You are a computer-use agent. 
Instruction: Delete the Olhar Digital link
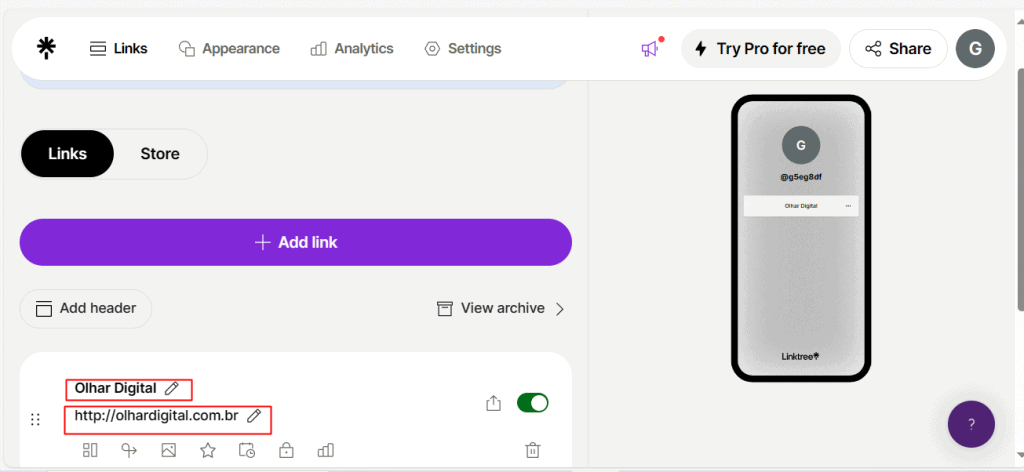pyautogui.click(x=533, y=450)
